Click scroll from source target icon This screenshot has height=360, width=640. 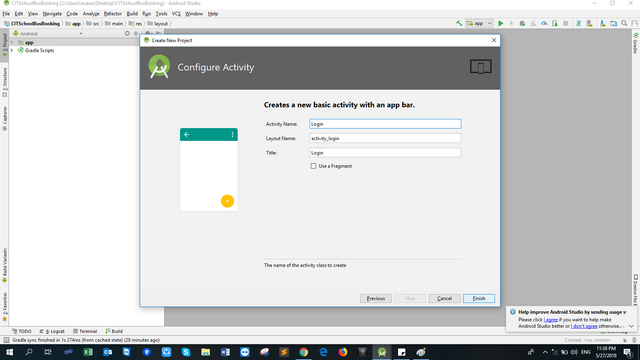coord(127,33)
